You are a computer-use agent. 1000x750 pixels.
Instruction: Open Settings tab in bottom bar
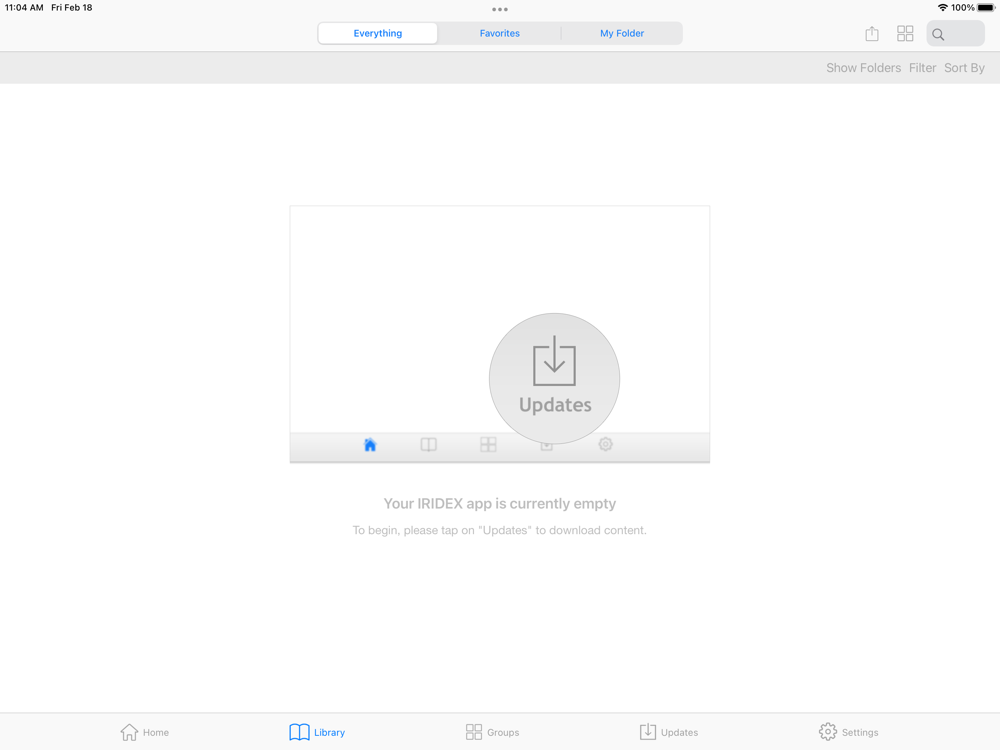pos(848,732)
